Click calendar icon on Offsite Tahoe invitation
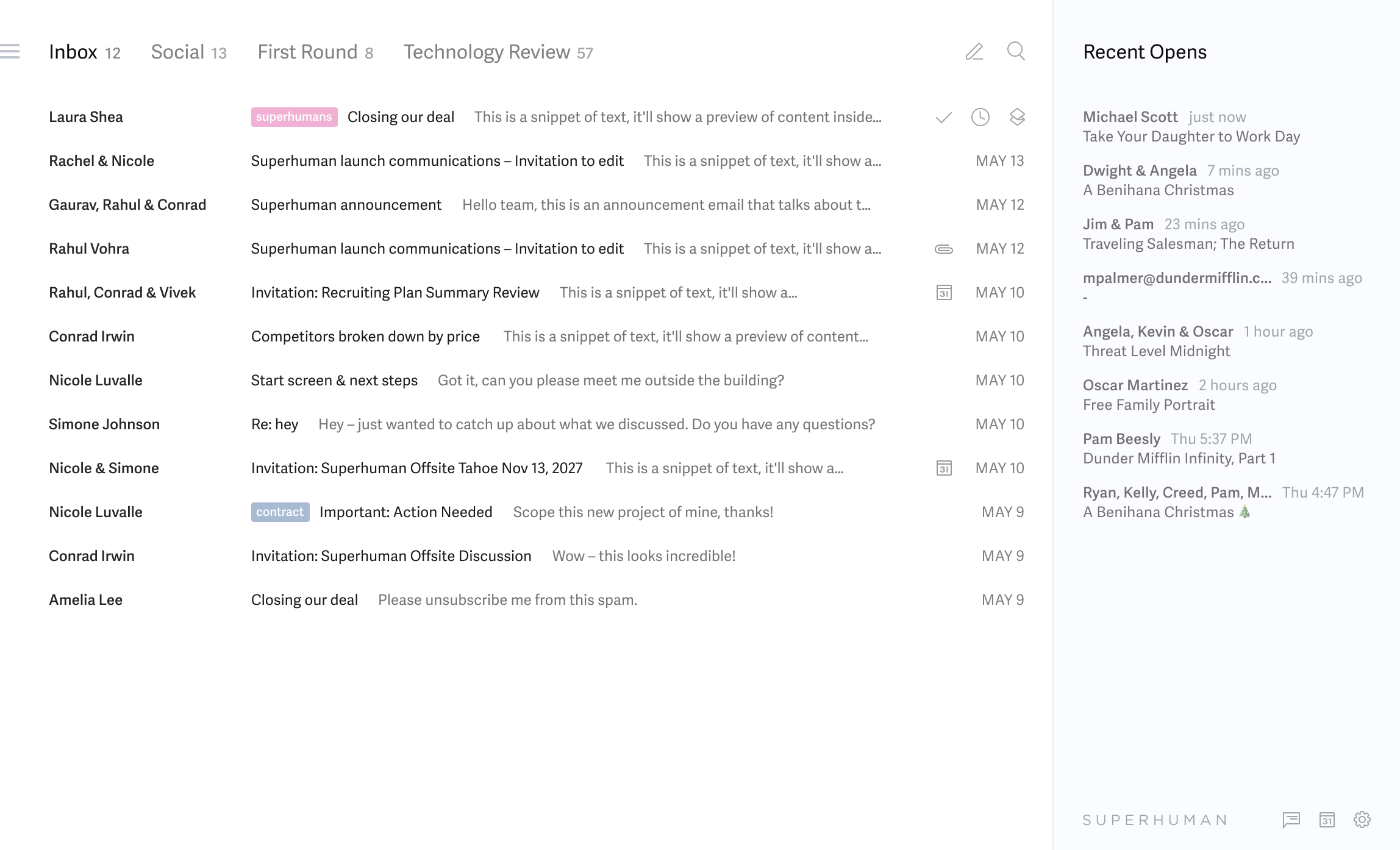1400x850 pixels. (944, 468)
